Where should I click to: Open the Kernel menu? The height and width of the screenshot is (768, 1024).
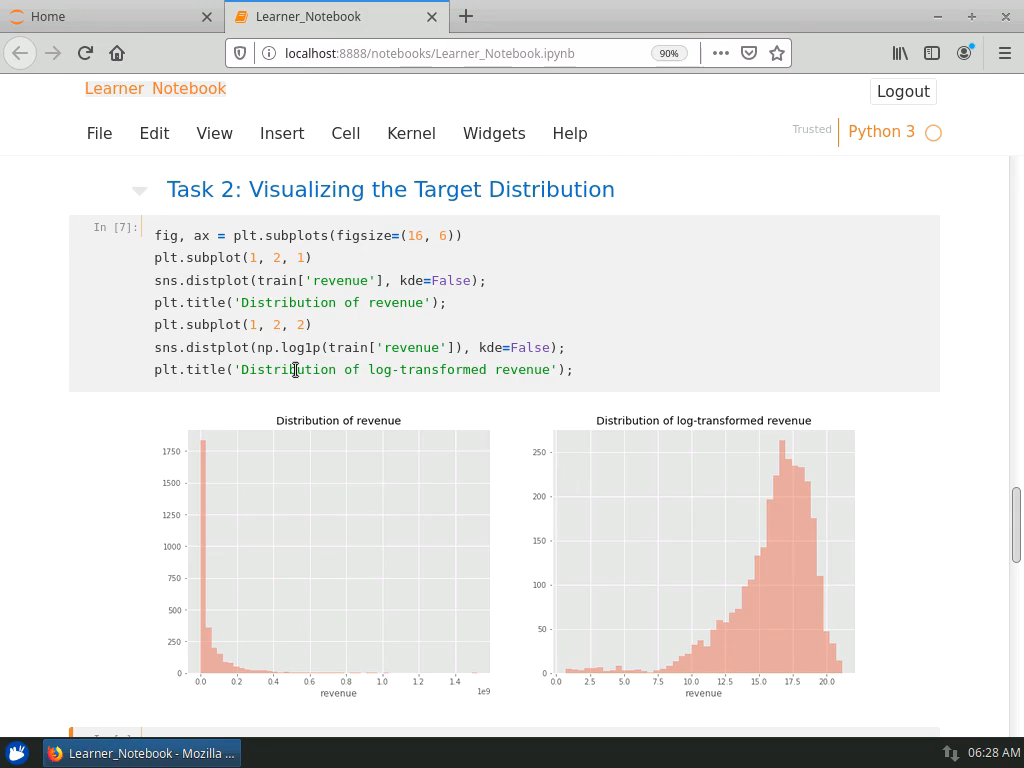pos(411,133)
